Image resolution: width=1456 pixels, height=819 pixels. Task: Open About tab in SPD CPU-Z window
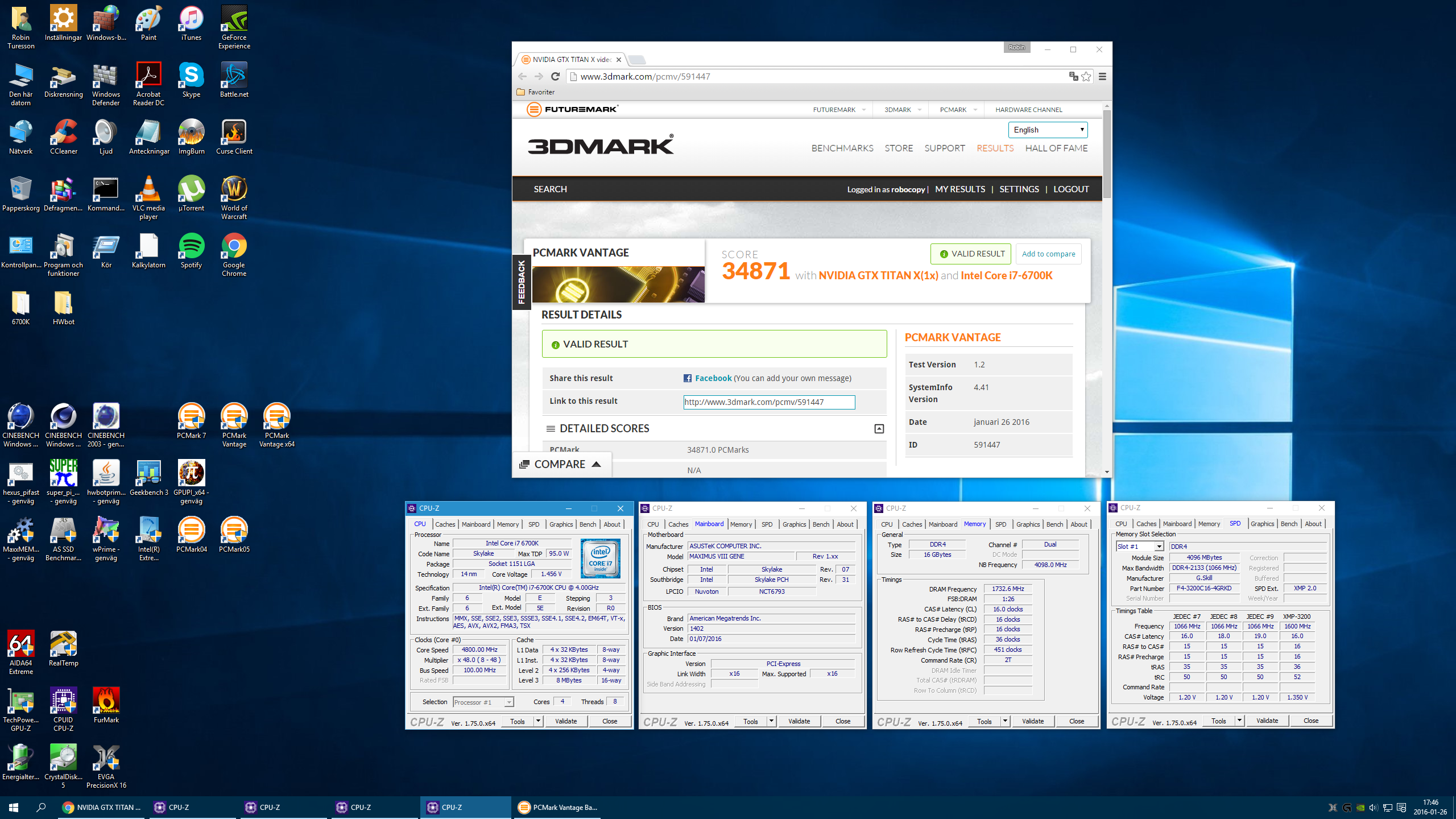pyautogui.click(x=1313, y=524)
